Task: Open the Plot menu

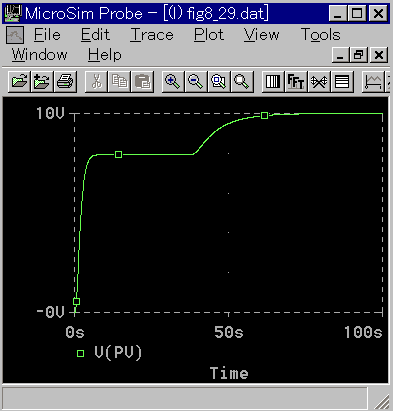Action: (209, 35)
